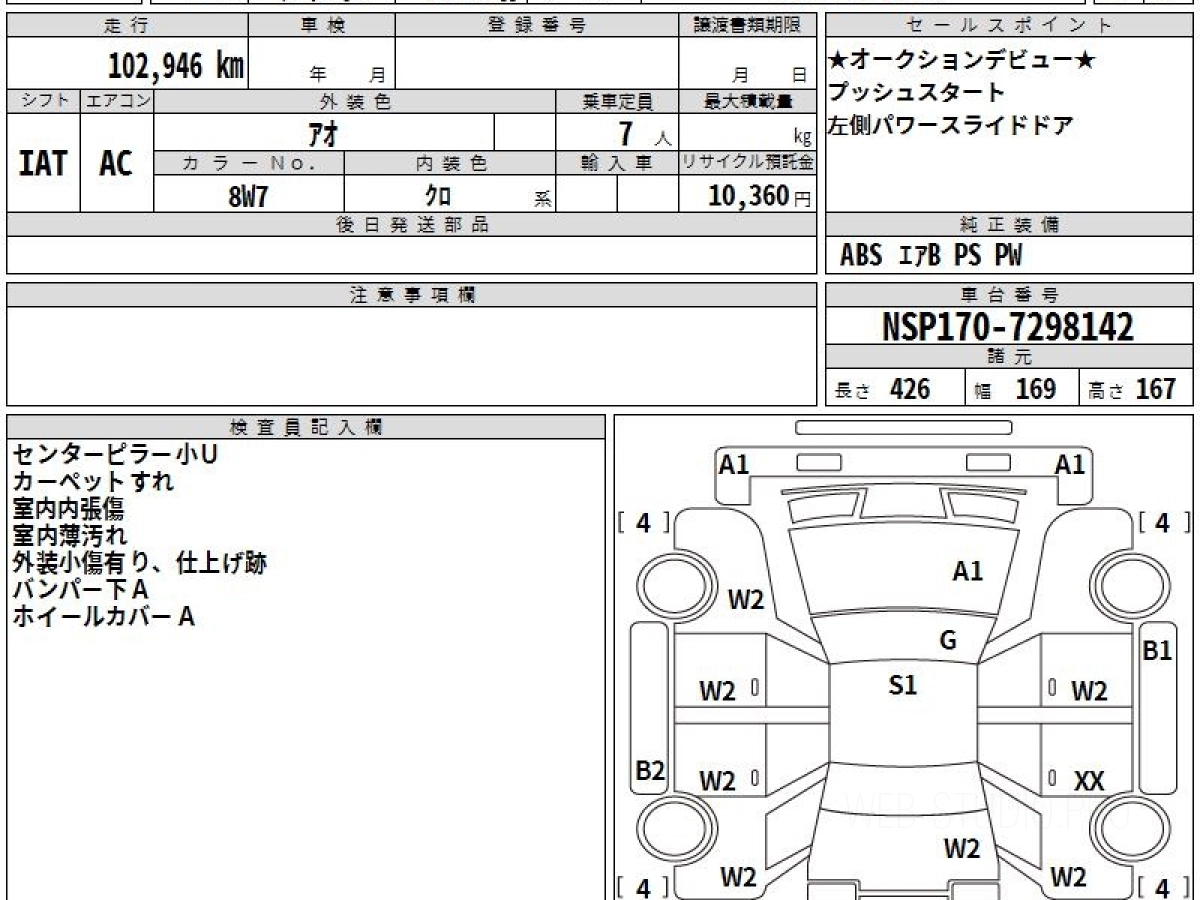
Task: Select the exterior color value アオ
Action: (323, 133)
